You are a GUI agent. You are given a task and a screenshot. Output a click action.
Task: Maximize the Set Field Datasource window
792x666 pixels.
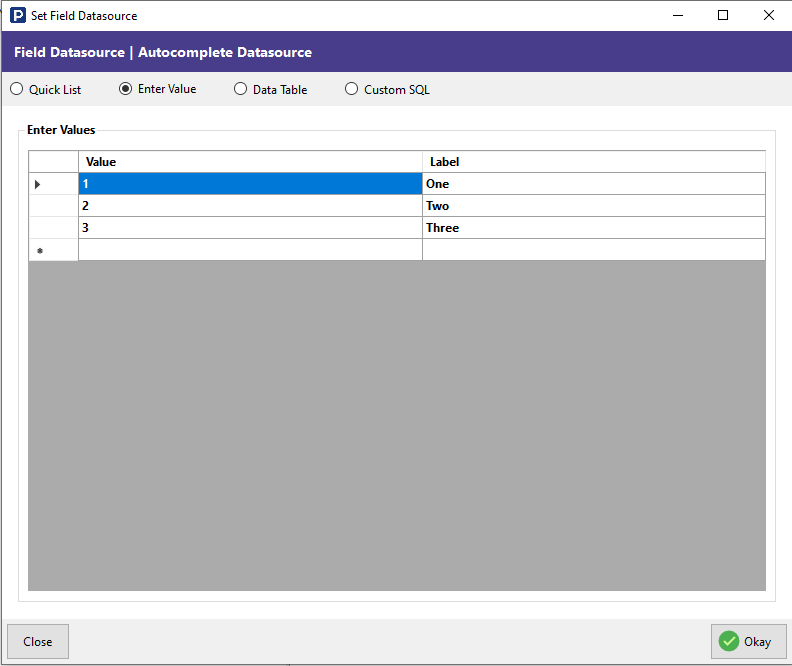(x=723, y=16)
